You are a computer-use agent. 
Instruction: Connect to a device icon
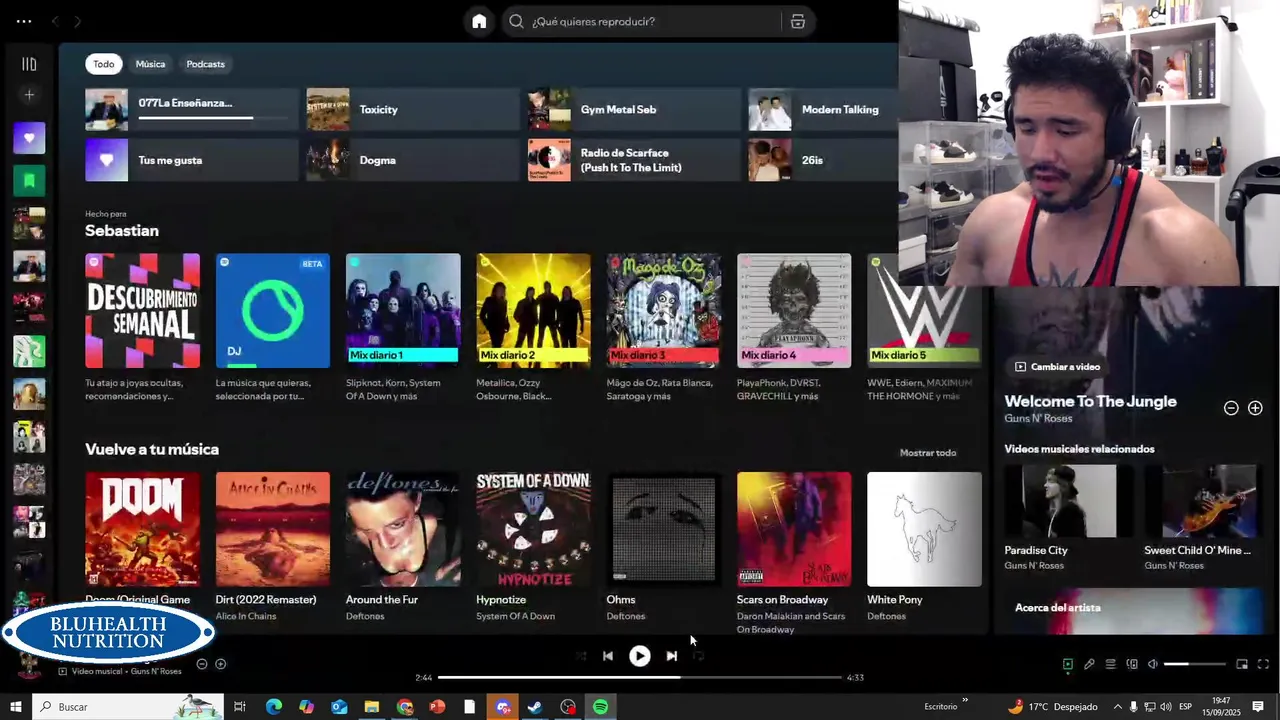pyautogui.click(x=1132, y=664)
